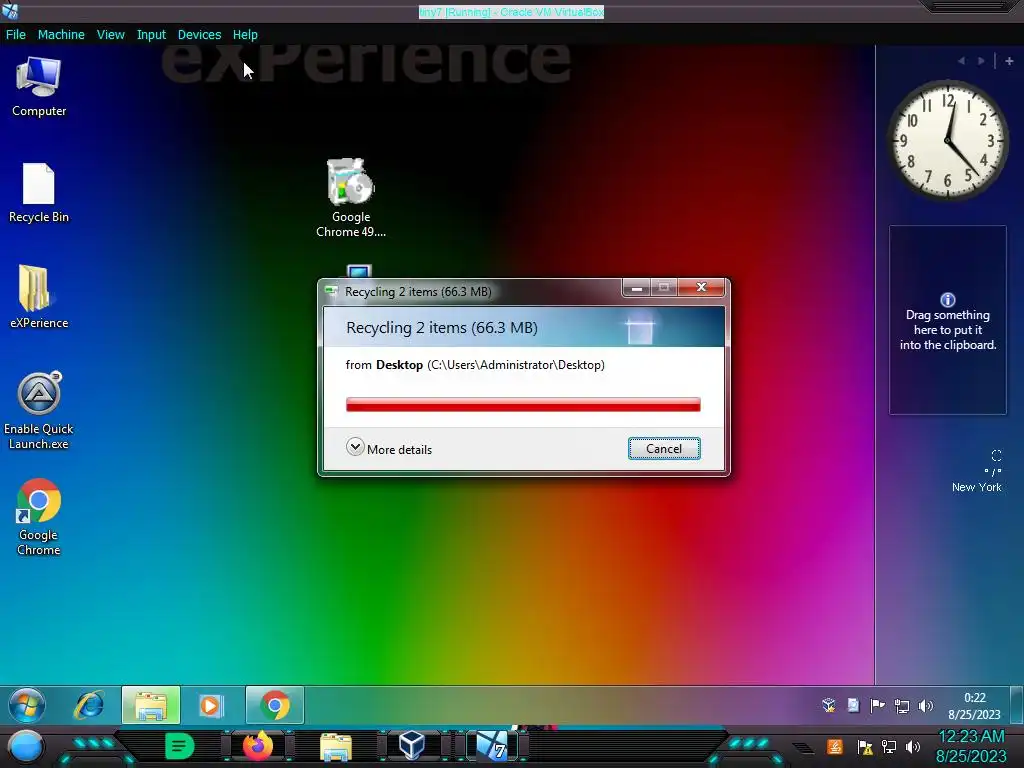Select the eXPerience folder icon
Screen dimensions: 1024x768
click(x=39, y=297)
